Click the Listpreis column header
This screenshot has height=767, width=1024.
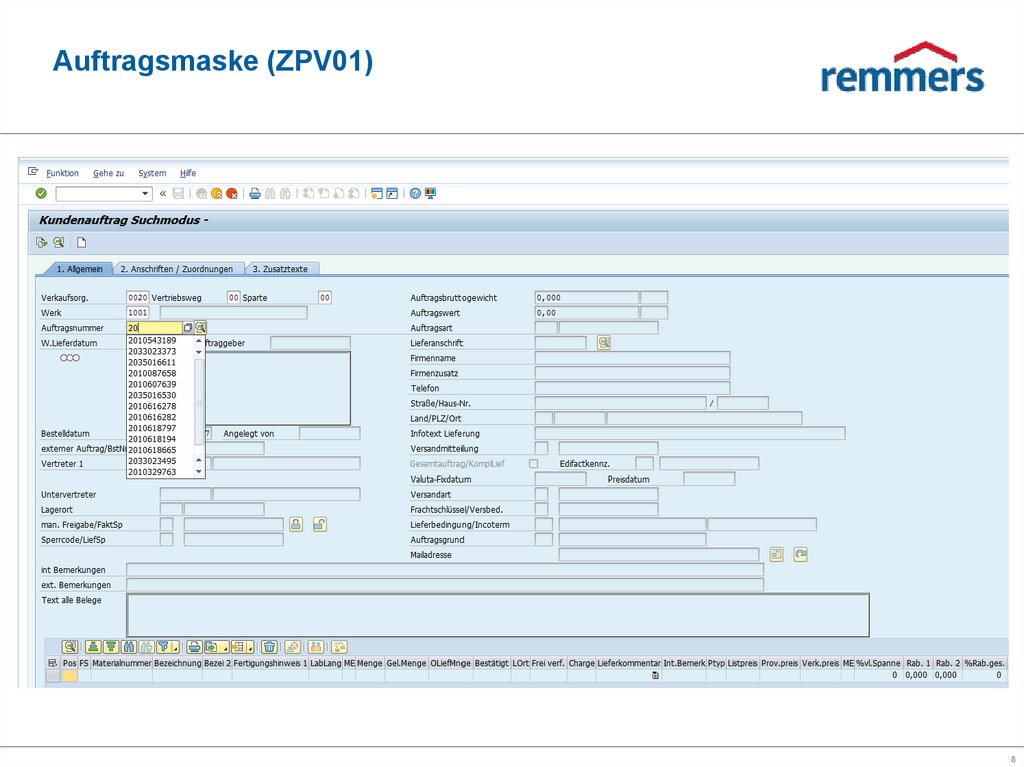(x=743, y=663)
